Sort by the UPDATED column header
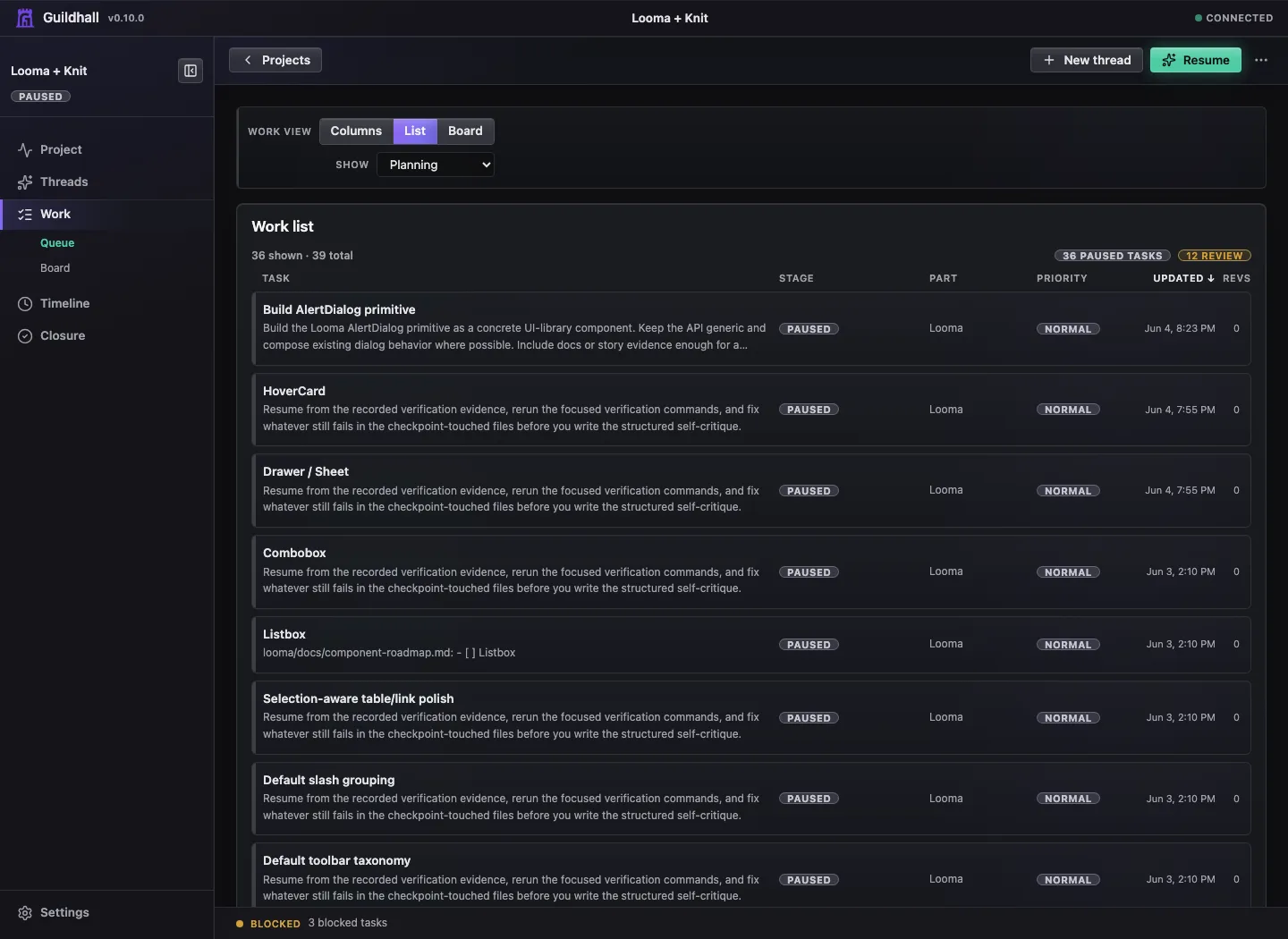 click(1183, 278)
